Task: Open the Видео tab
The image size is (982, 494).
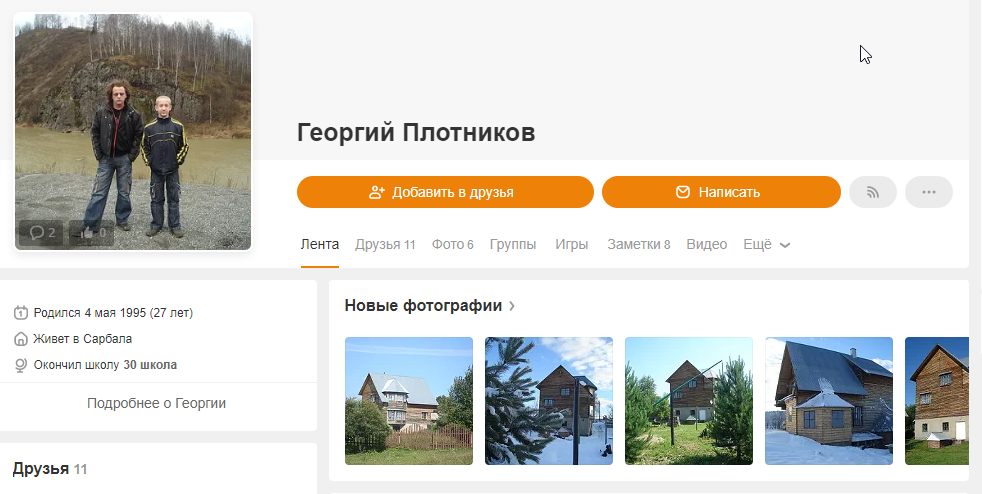Action: 706,244
